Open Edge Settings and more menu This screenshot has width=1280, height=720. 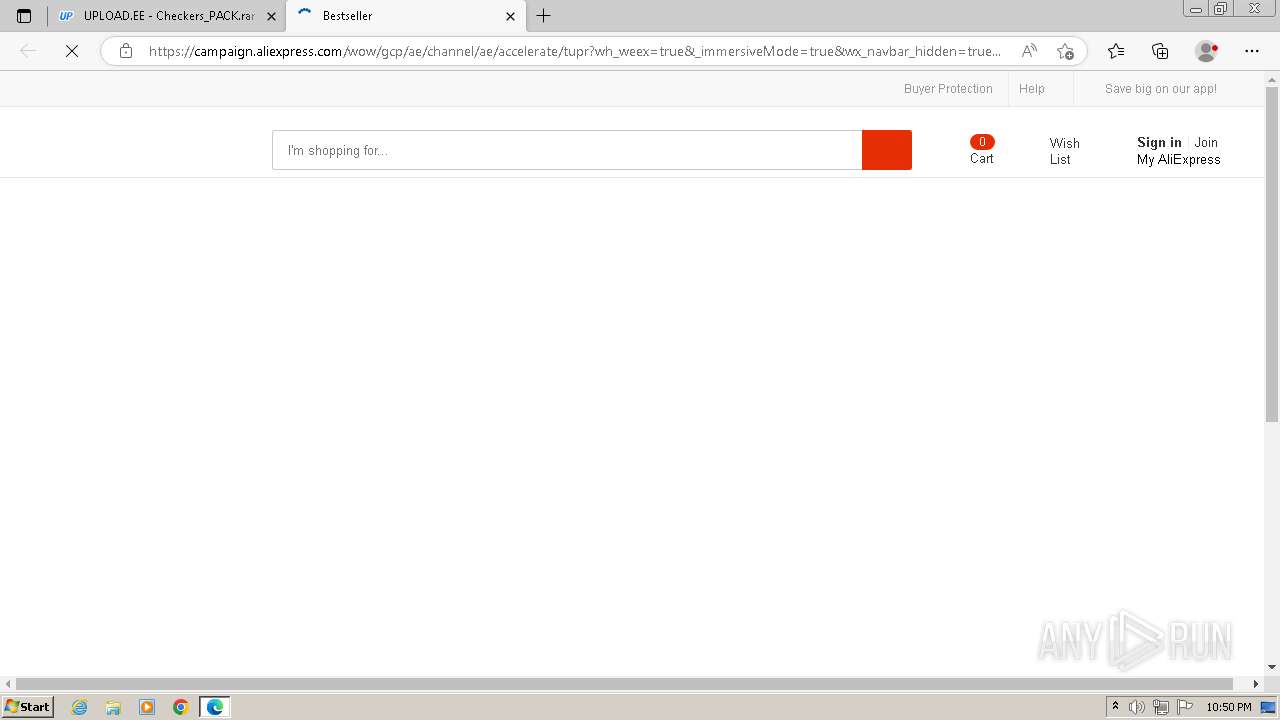coord(1252,51)
